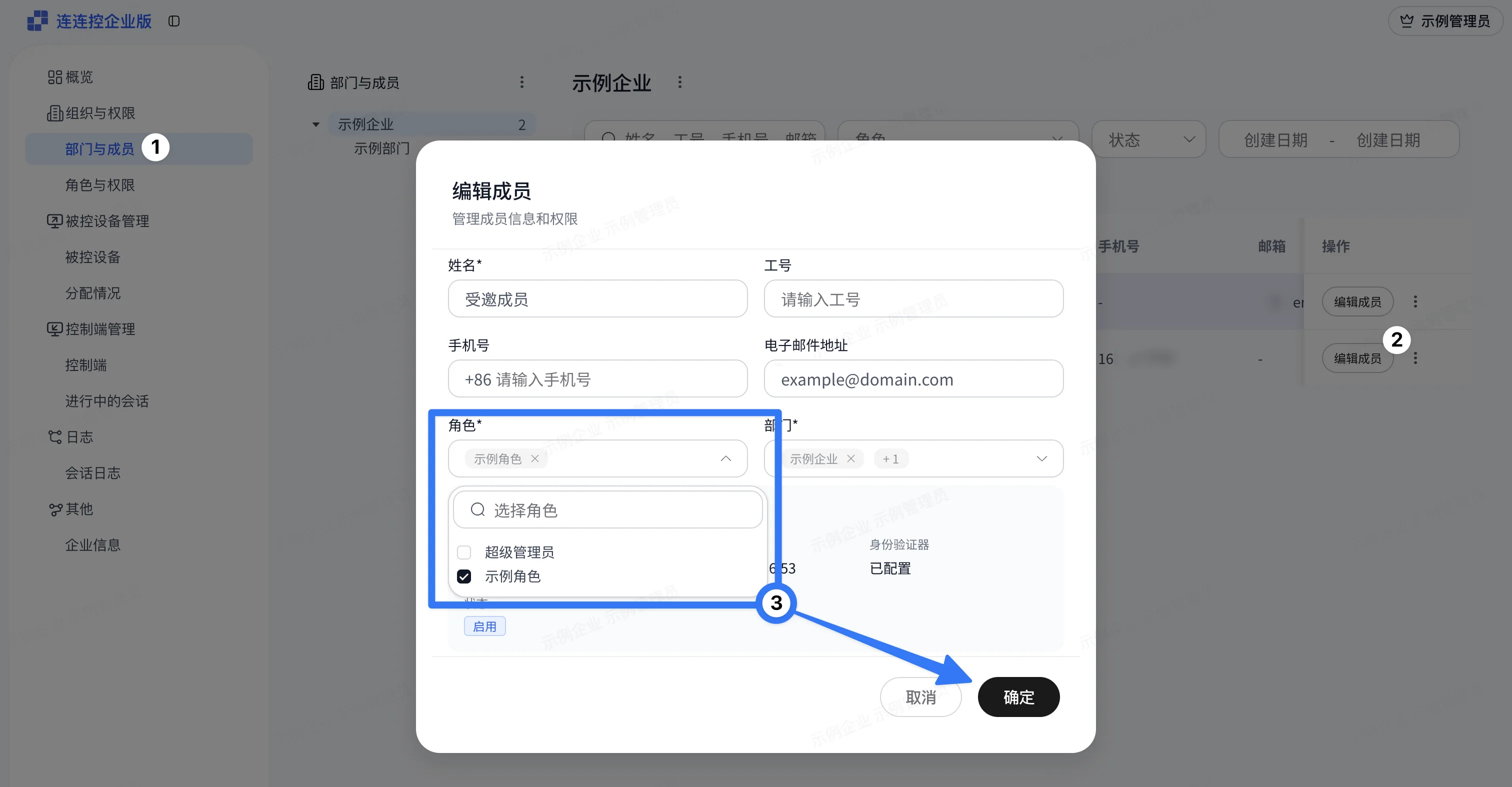Select 示例企业 in department tree
1512x787 pixels.
tap(431, 124)
